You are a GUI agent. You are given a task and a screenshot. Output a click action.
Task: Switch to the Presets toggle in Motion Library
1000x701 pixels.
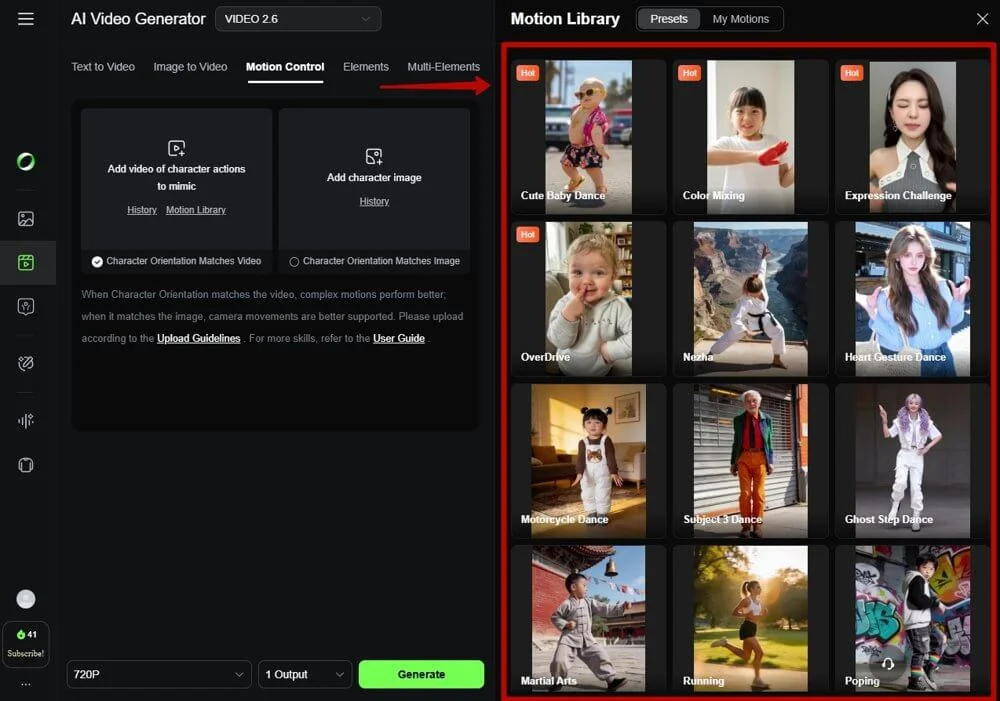pyautogui.click(x=669, y=19)
